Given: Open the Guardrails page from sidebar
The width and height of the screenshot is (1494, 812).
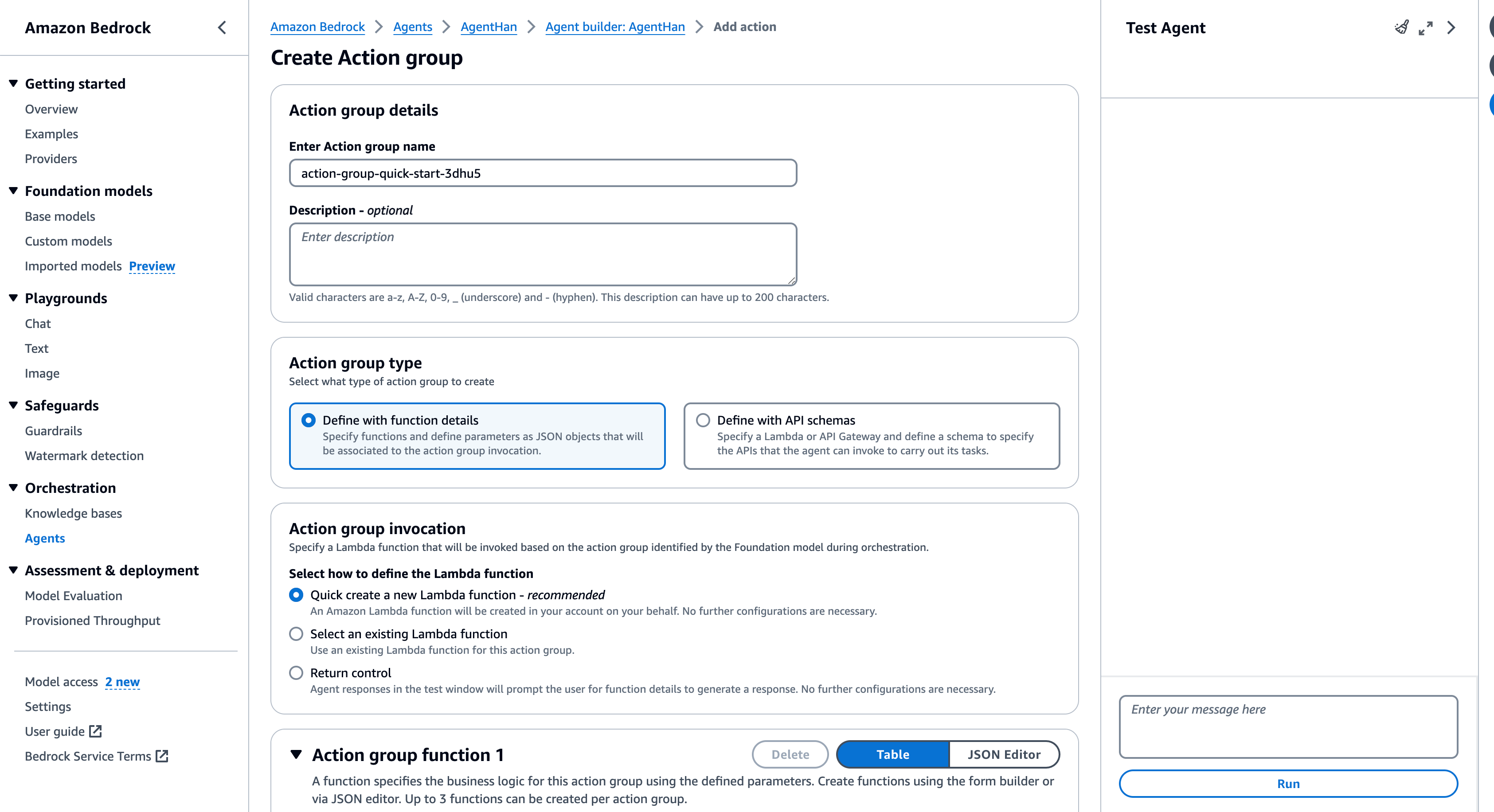Looking at the screenshot, I should click(53, 431).
